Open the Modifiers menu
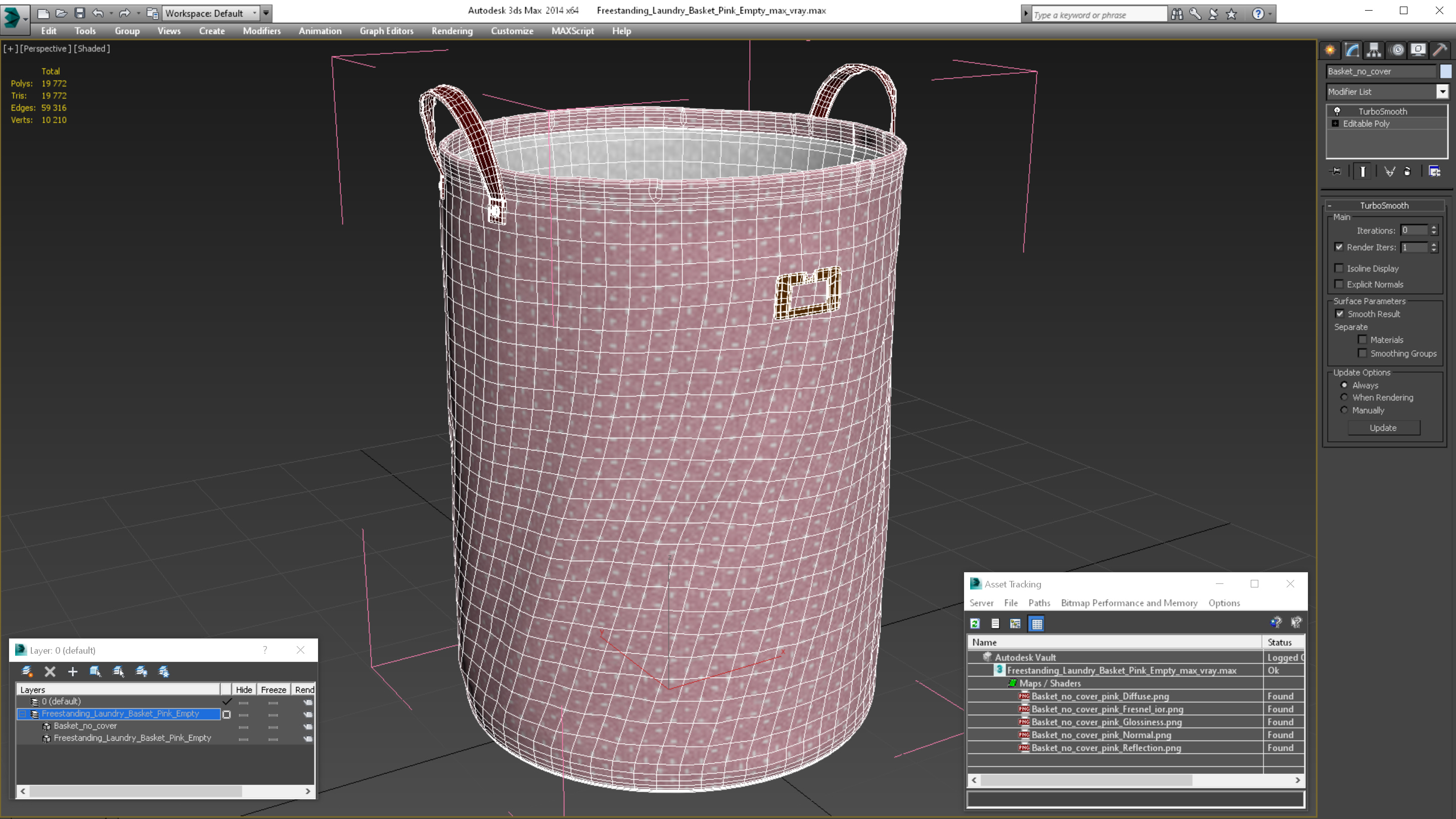 pyautogui.click(x=262, y=31)
